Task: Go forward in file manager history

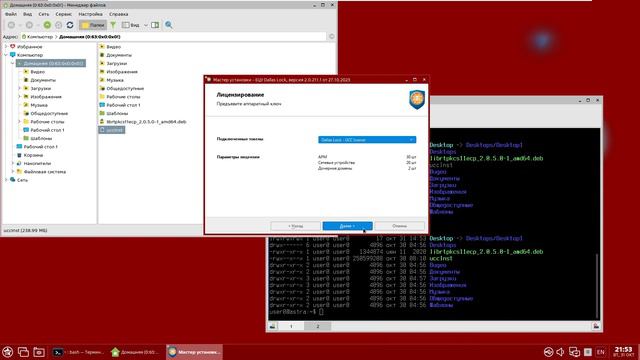Action: [29, 25]
